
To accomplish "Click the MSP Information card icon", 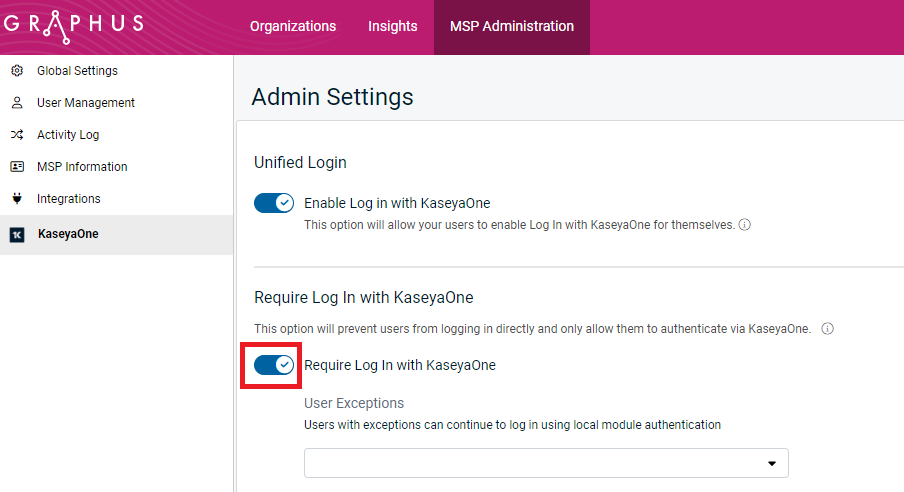I will pyautogui.click(x=17, y=167).
